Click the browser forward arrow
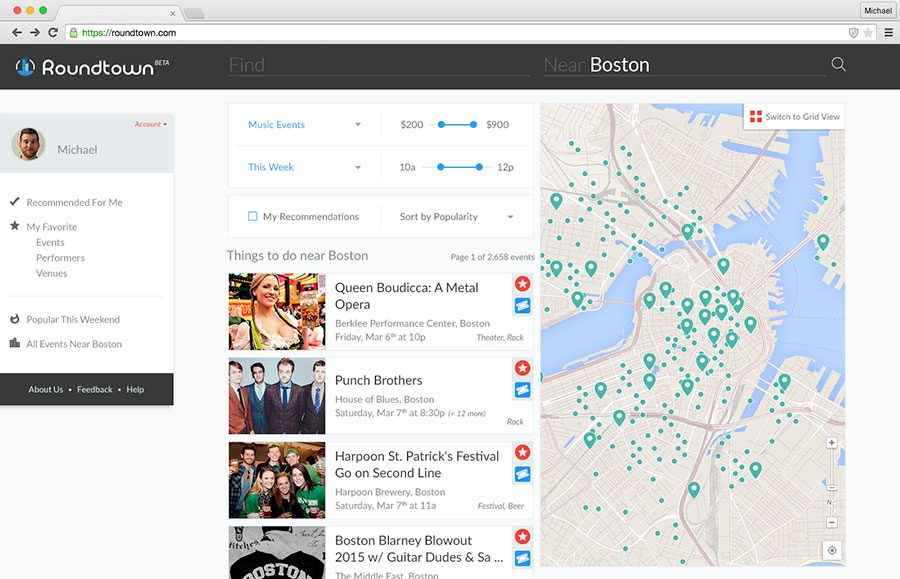The height and width of the screenshot is (579, 900). tap(35, 33)
